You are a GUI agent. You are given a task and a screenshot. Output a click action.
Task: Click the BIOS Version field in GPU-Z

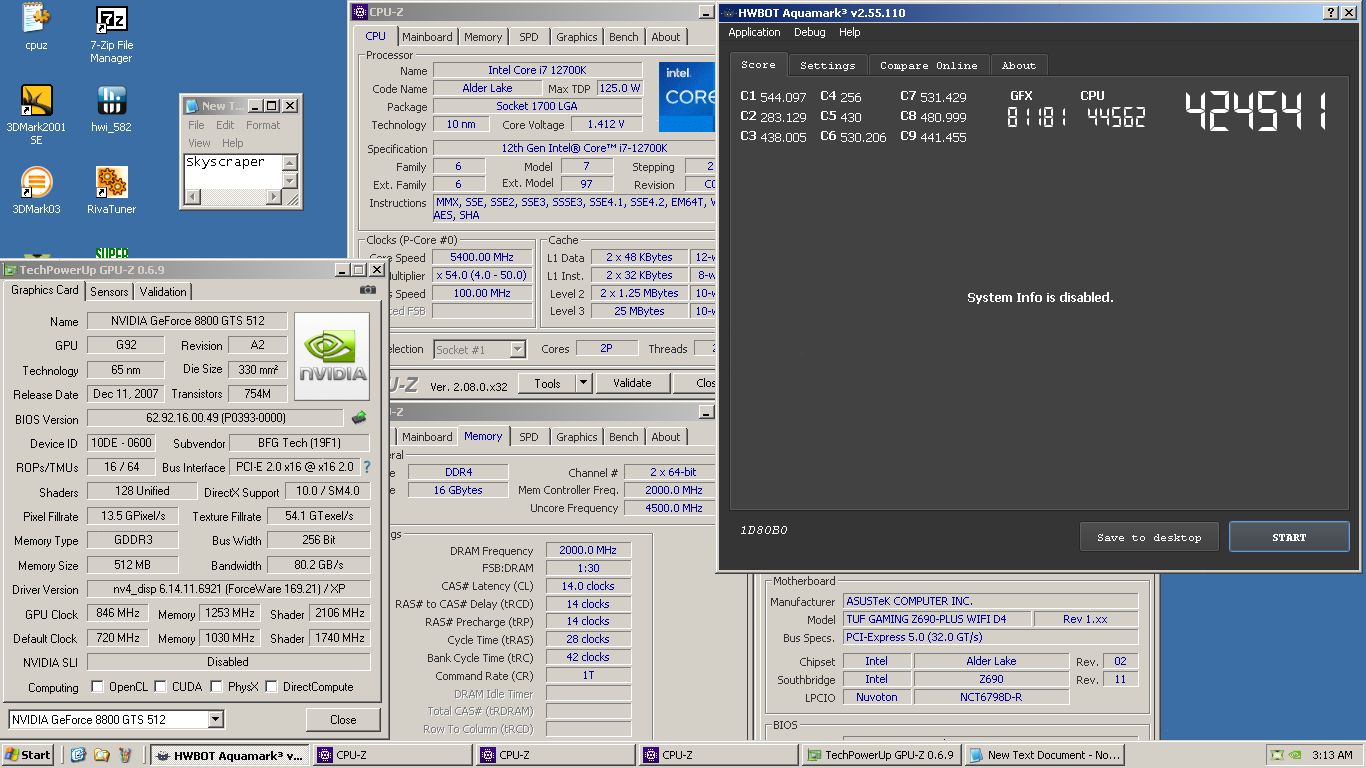tap(215, 418)
